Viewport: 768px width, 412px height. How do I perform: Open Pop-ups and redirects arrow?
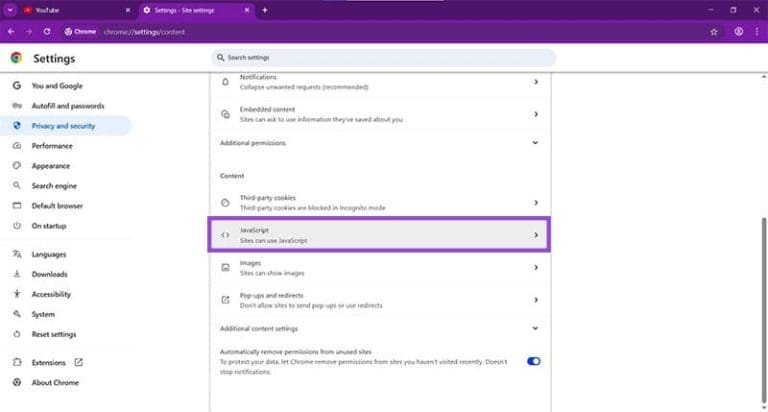pyautogui.click(x=535, y=299)
